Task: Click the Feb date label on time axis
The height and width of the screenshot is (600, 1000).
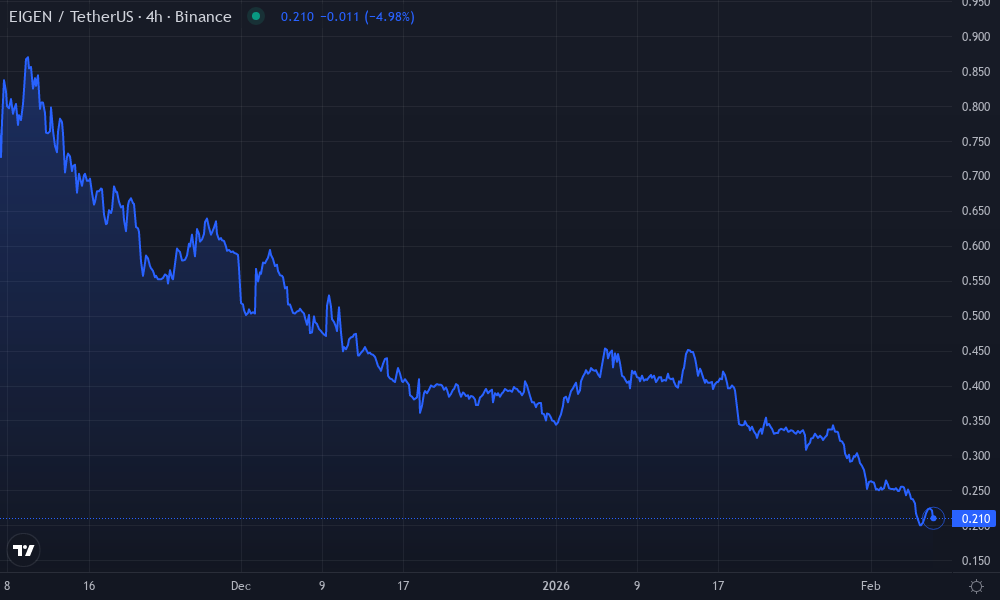Action: (x=871, y=586)
